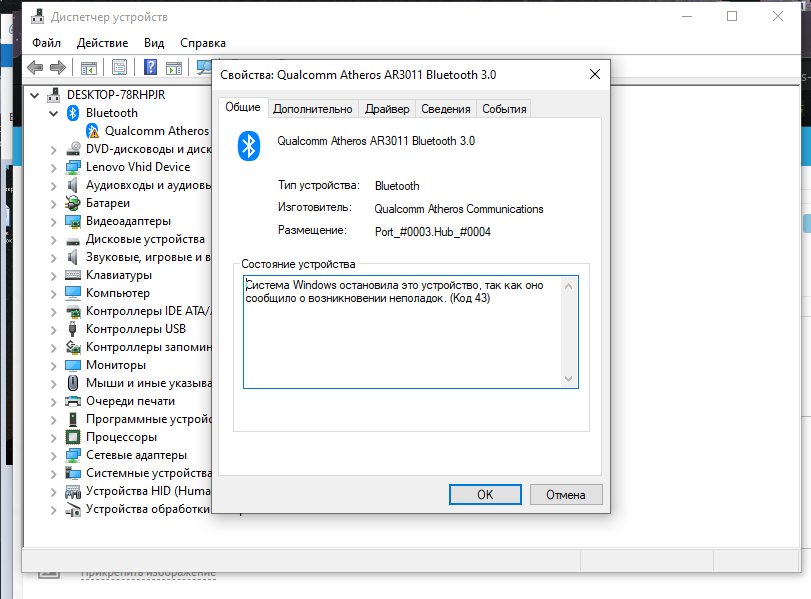Collapse the Bluetooth tree category
The width and height of the screenshot is (811, 599).
click(53, 113)
